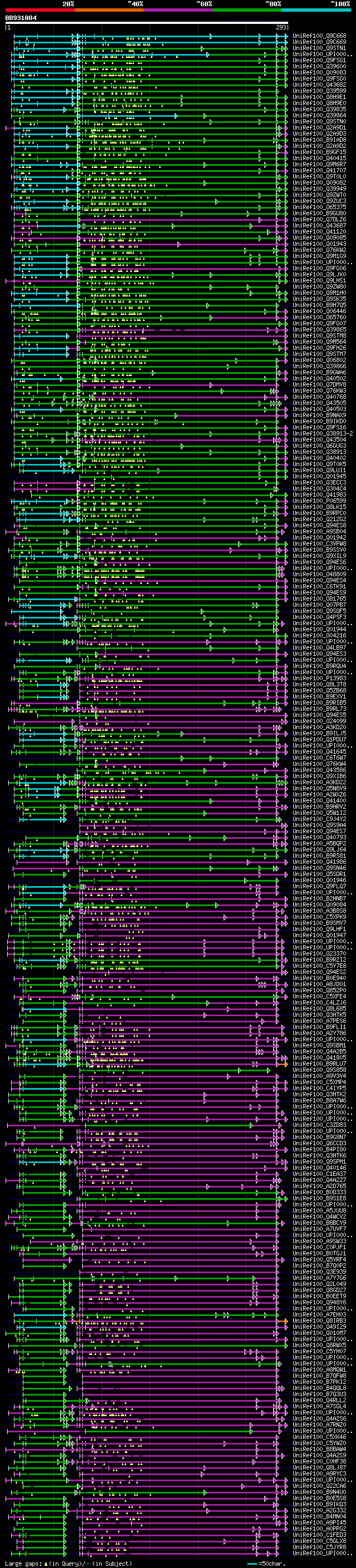Click the UniRef100_C3VPW8 label
356x1568 pixels.
tap(319, 543)
